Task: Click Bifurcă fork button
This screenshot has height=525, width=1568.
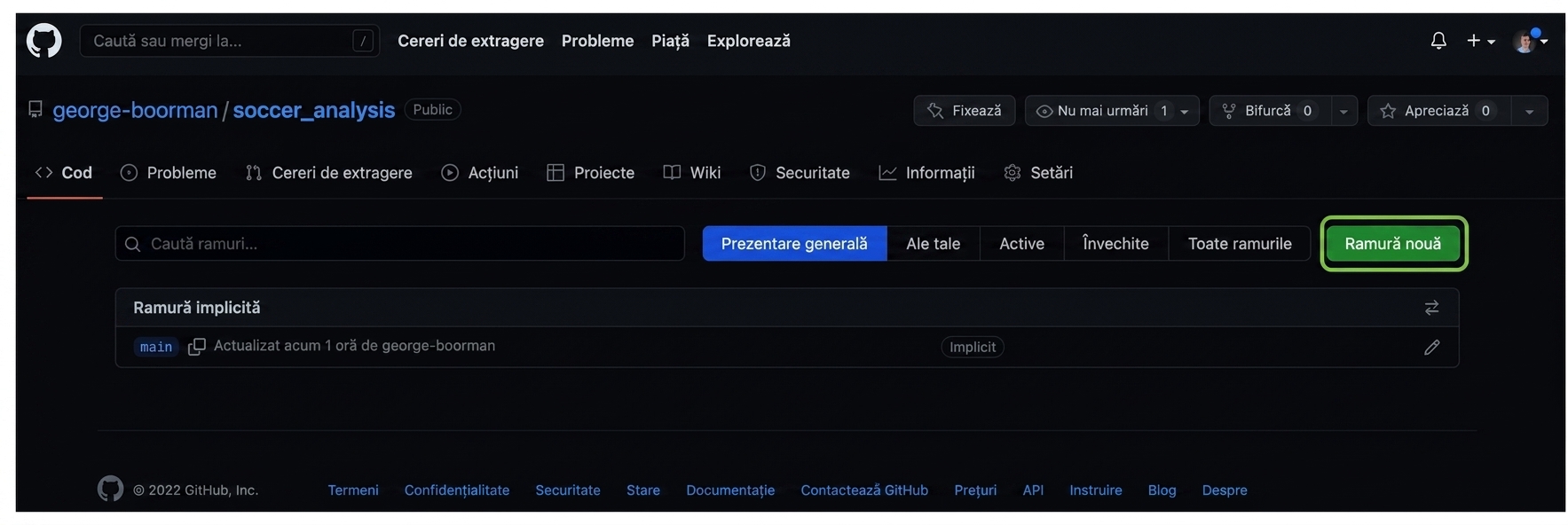Action: point(1270,111)
